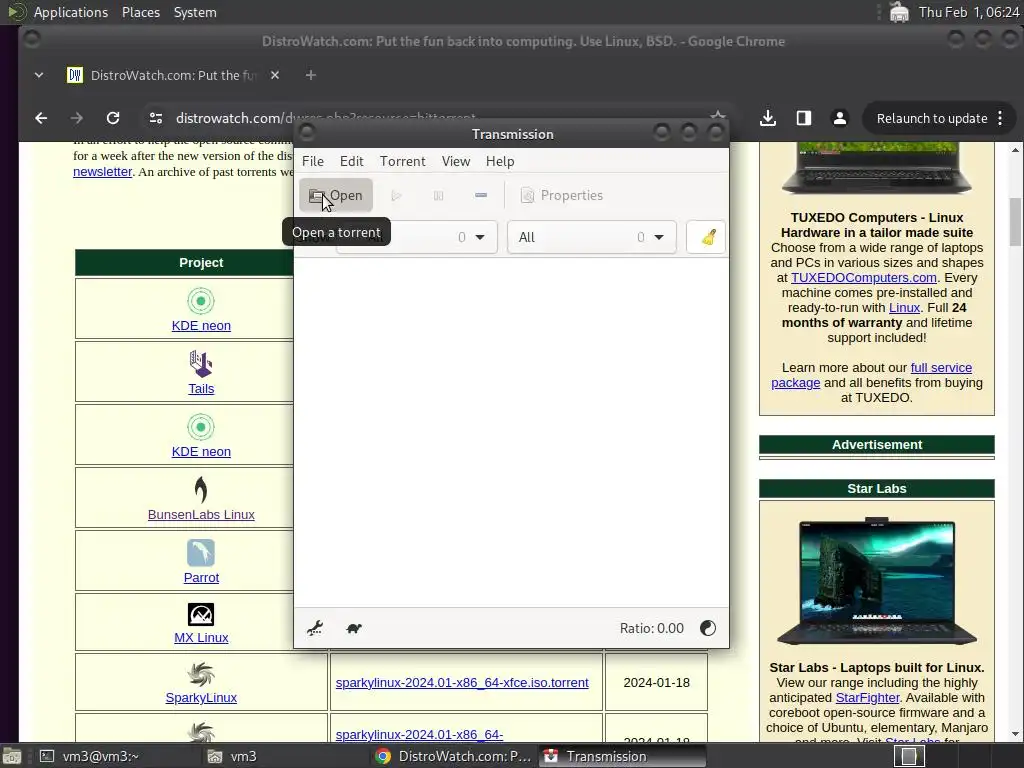Open the MX Linux link

(201, 637)
